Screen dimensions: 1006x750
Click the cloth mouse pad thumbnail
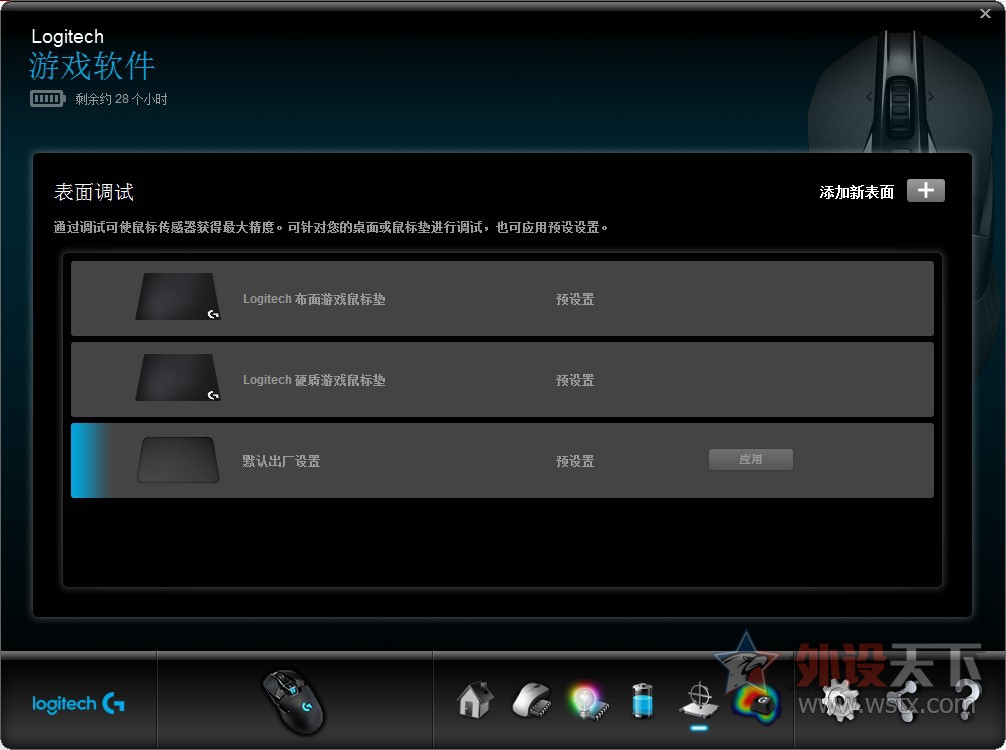(178, 296)
